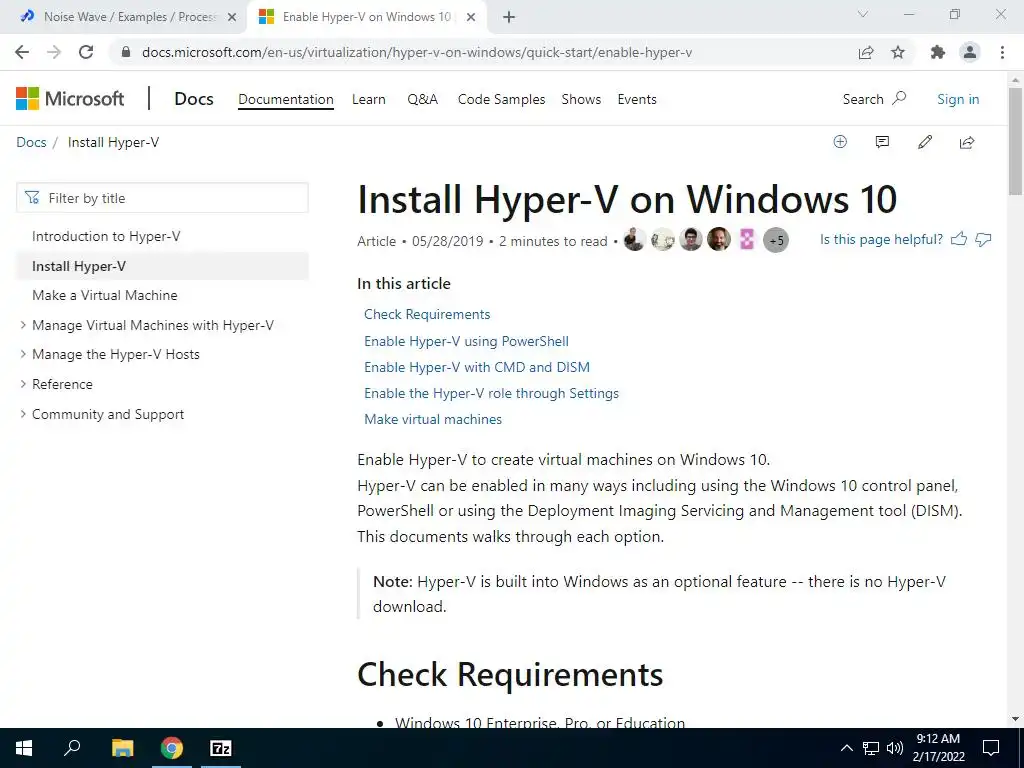This screenshot has height=768, width=1024.
Task: Edit this article with the pencil icon
Action: [x=925, y=142]
